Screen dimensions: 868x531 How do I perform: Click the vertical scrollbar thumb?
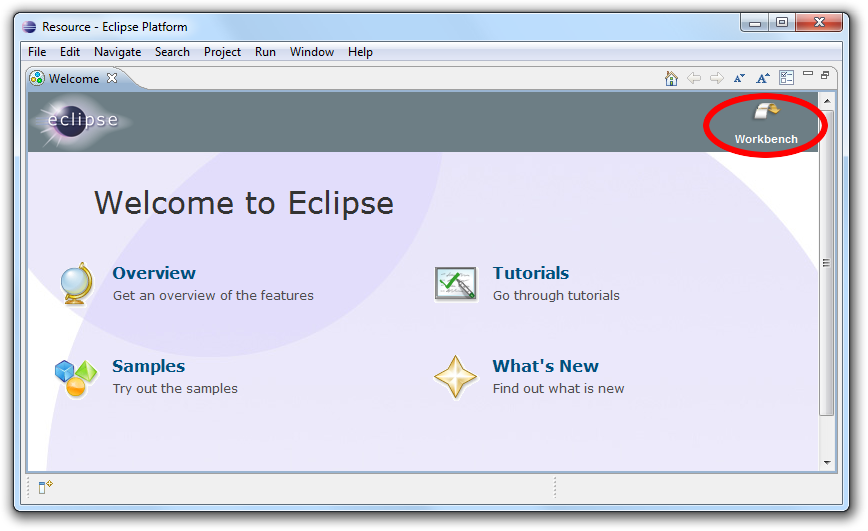point(826,262)
